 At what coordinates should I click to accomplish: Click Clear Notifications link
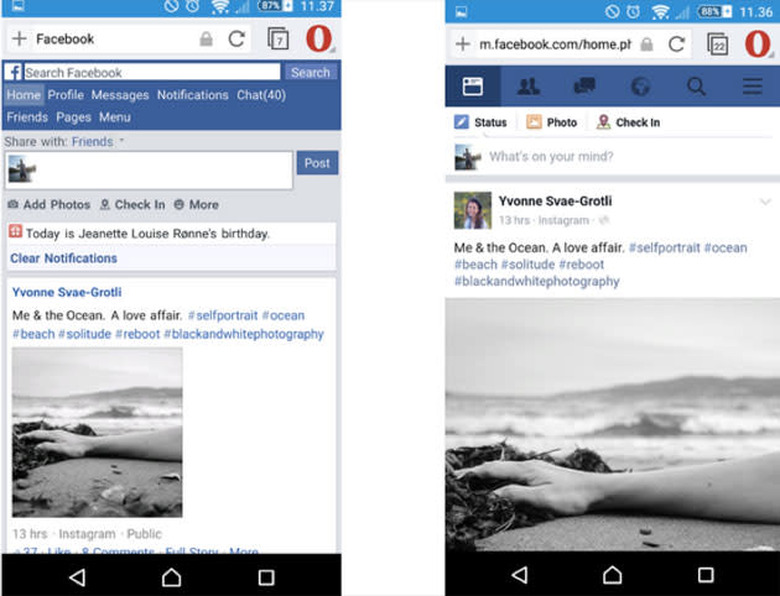pyautogui.click(x=64, y=258)
